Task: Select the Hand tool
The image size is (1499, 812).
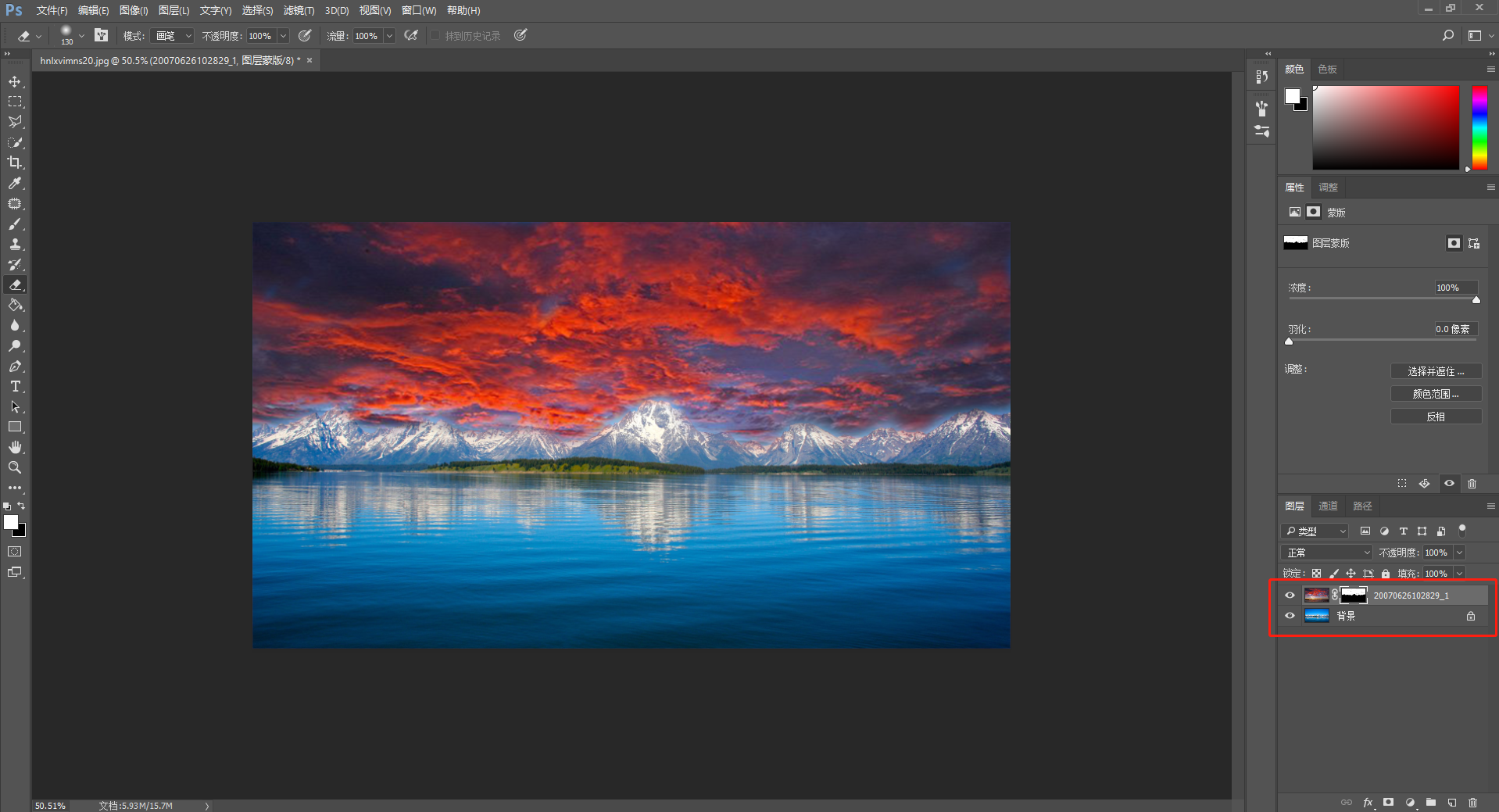Action: 15,447
